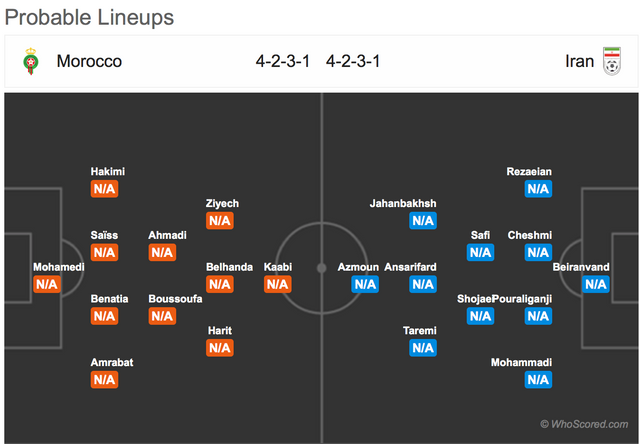The height and width of the screenshot is (444, 640).
Task: Click Mohammadi's blue N/A rating badge
Action: 538,380
